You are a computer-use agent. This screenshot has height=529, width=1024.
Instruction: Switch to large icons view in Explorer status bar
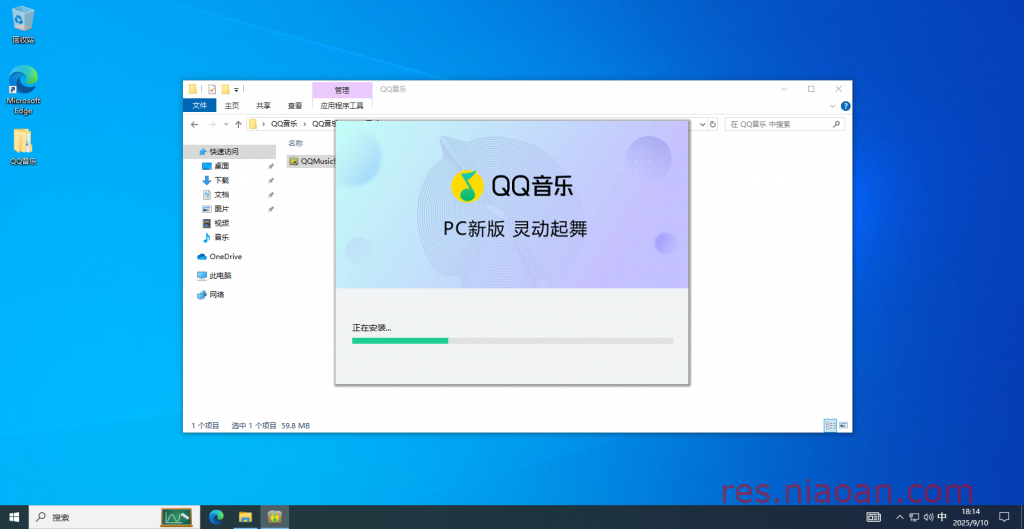click(x=843, y=425)
